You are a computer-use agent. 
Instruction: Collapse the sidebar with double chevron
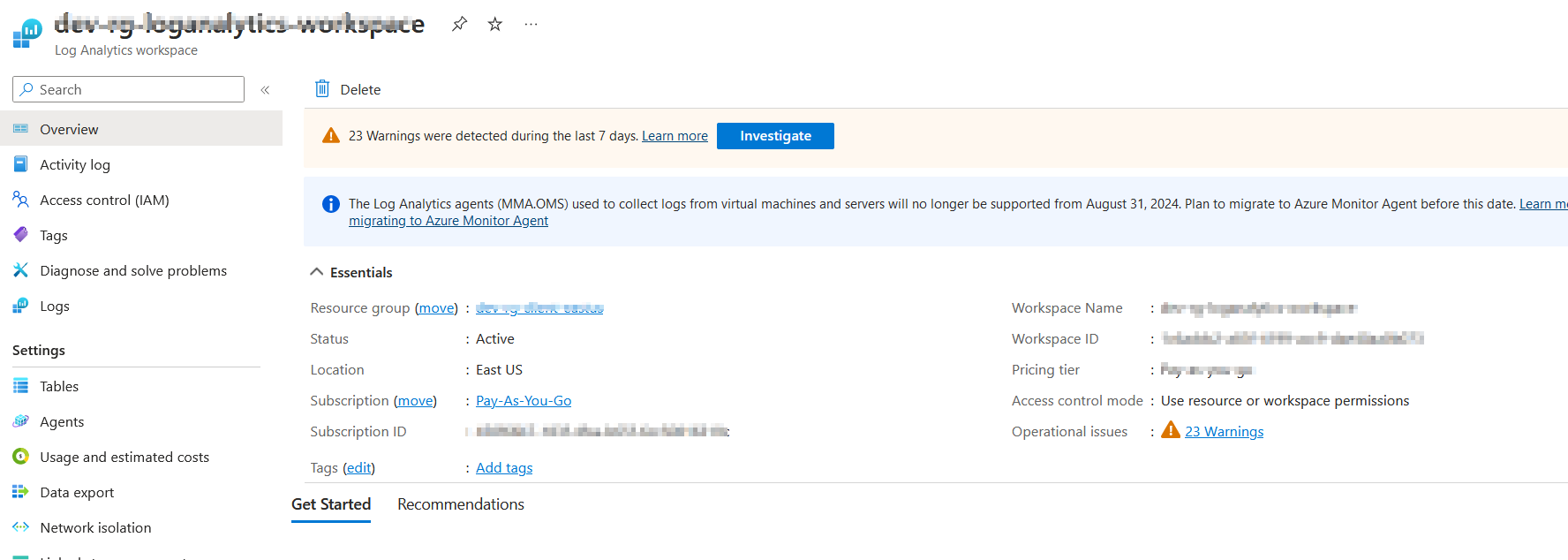coord(265,89)
